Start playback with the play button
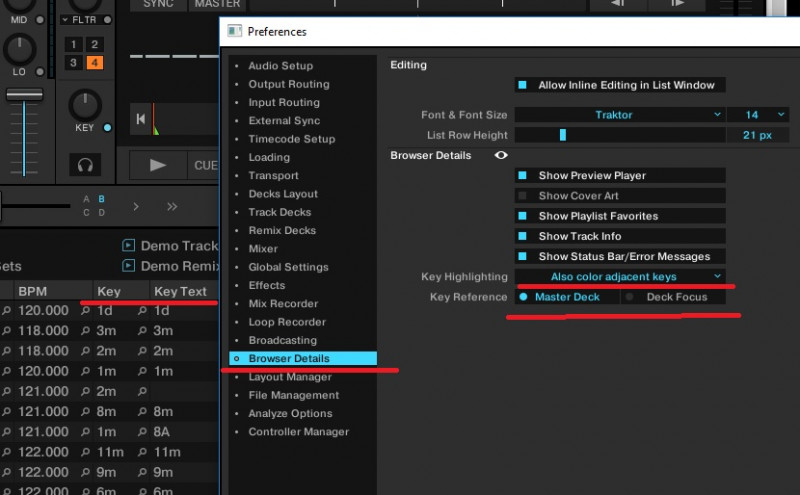This screenshot has width=800, height=495. point(158,165)
